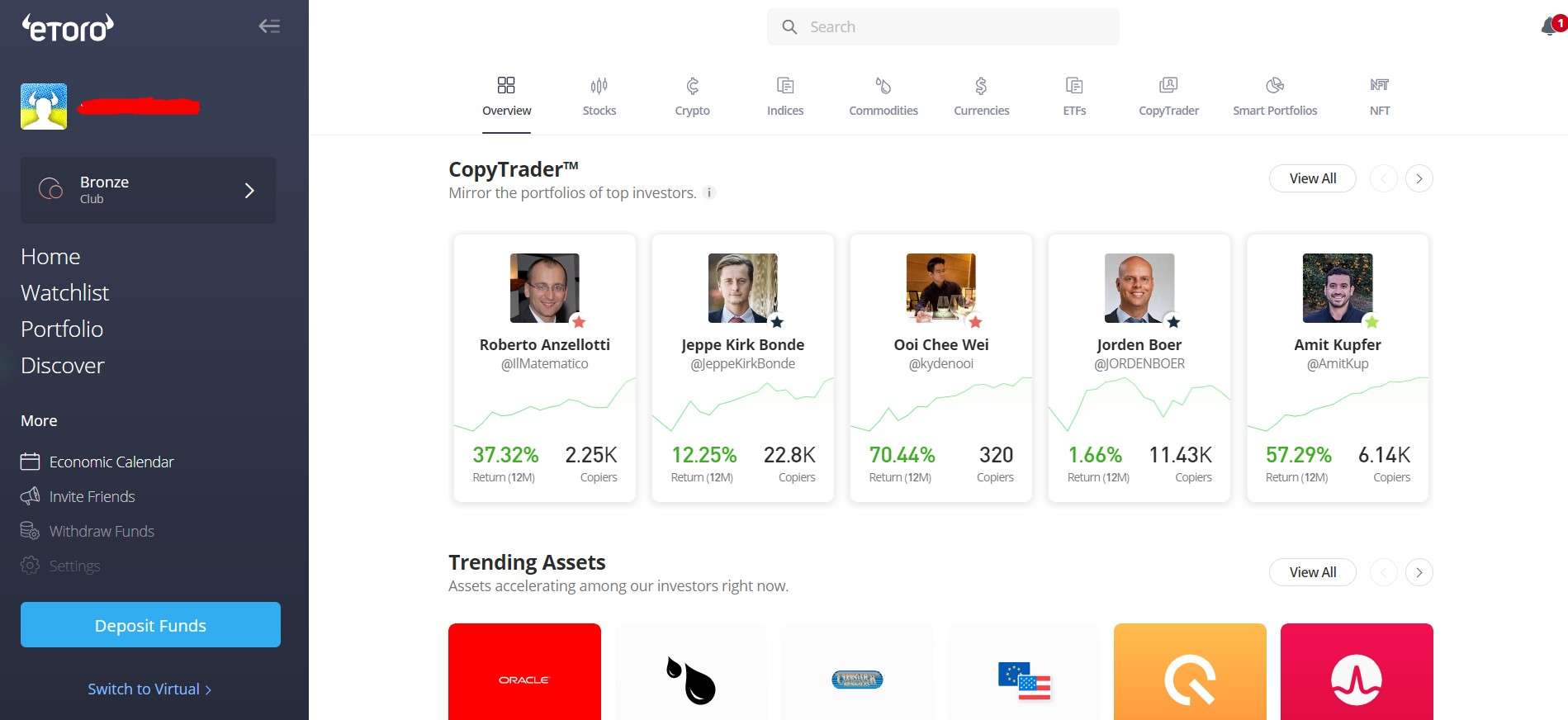Click the 70.44% return value
This screenshot has width=1568, height=720.
point(902,455)
